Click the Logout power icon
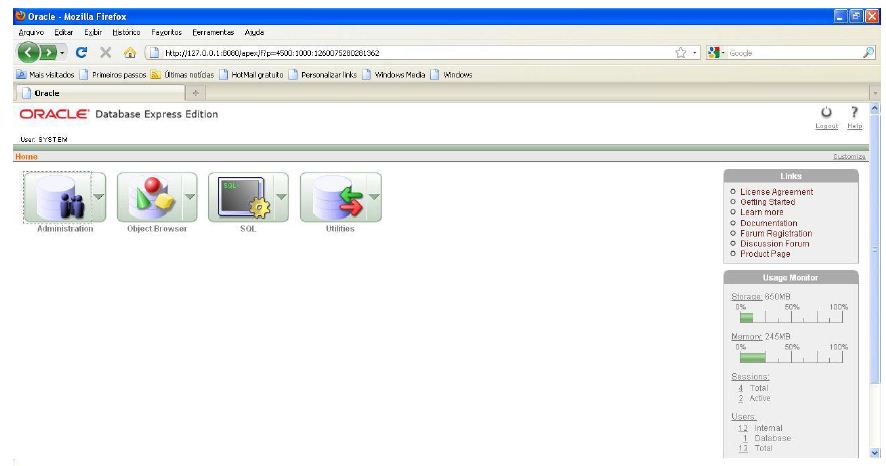Screen dimensions: 886x466 (826, 112)
